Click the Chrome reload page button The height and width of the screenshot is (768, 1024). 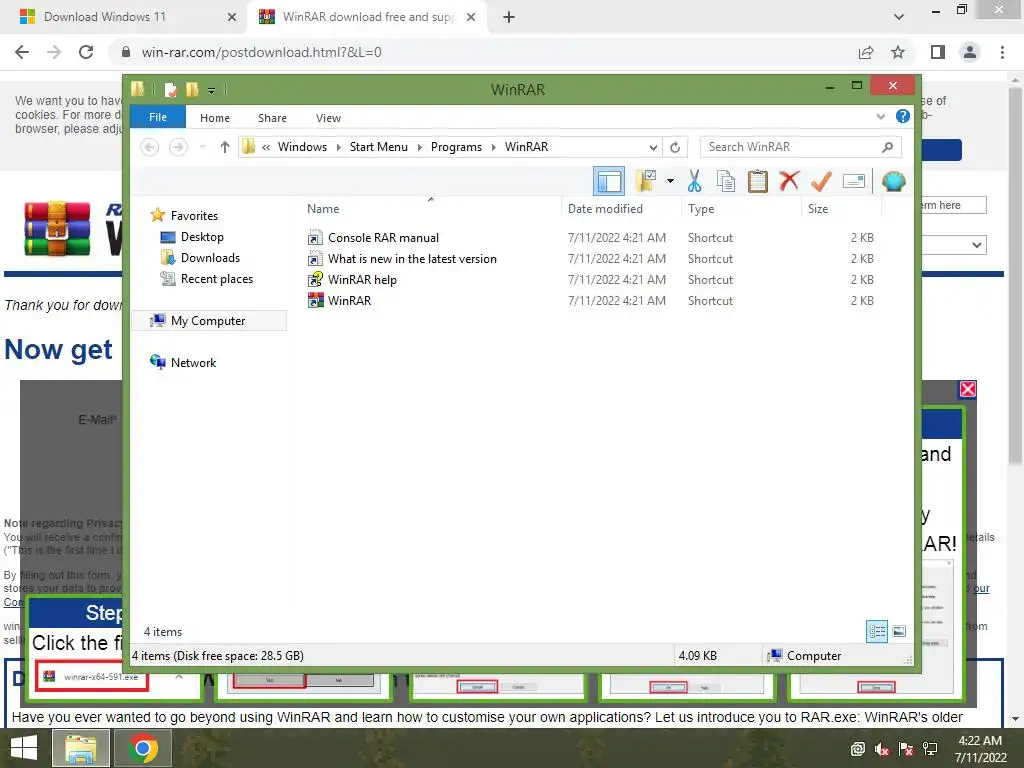86,52
